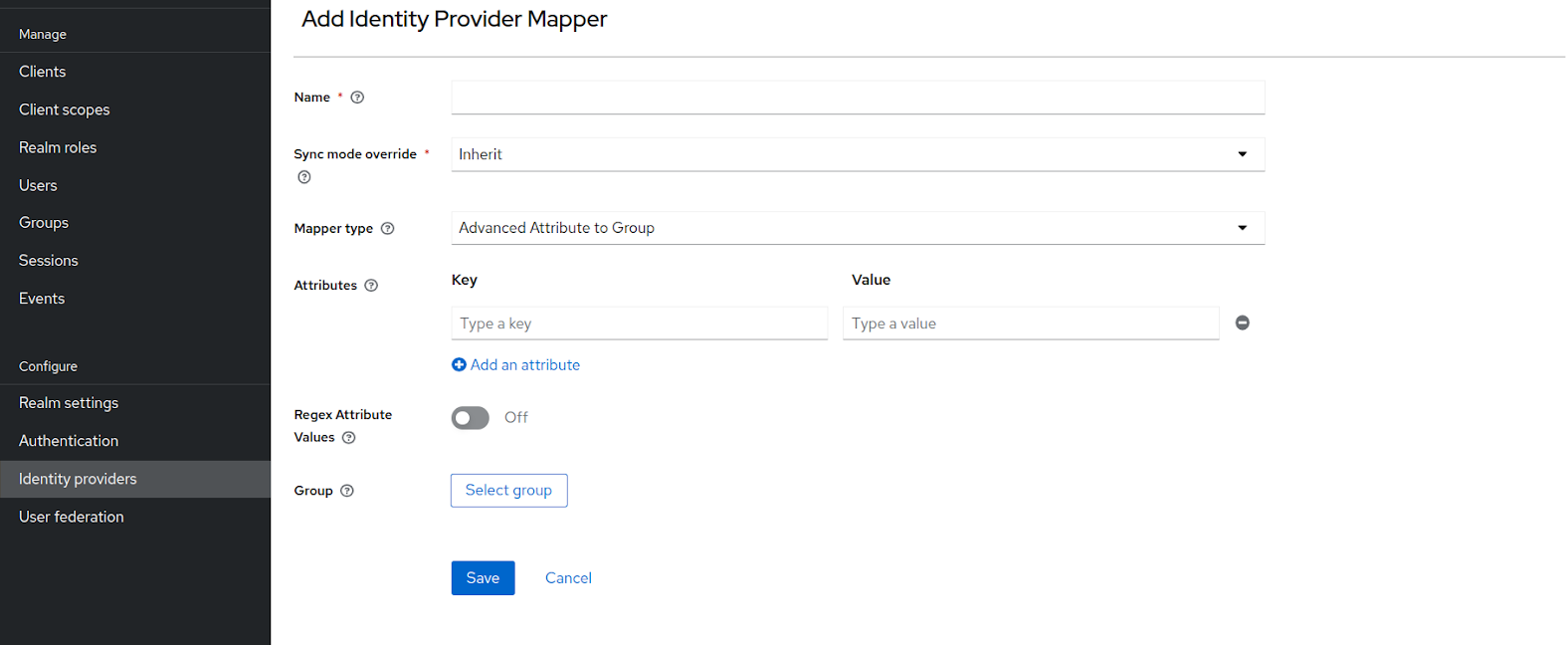Click the Type a key input
The height and width of the screenshot is (645, 1568).
(639, 323)
